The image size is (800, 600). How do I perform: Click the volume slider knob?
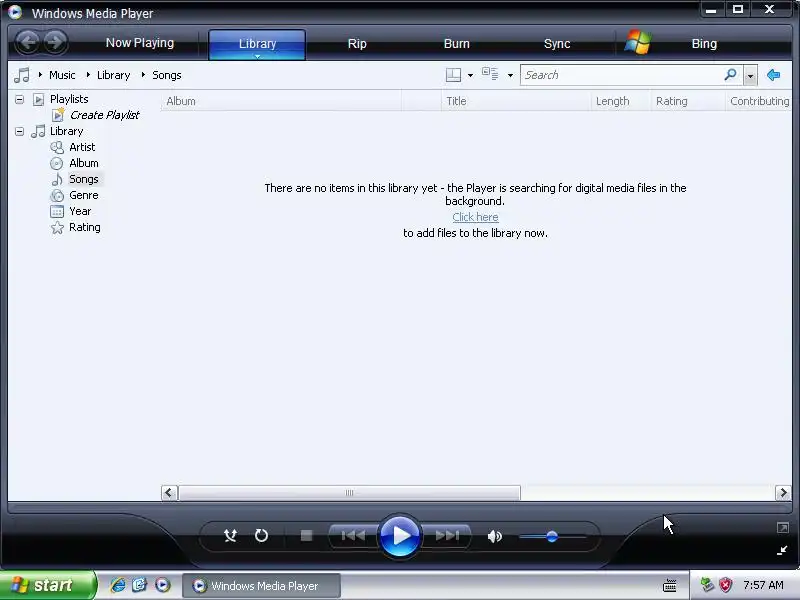coord(552,536)
